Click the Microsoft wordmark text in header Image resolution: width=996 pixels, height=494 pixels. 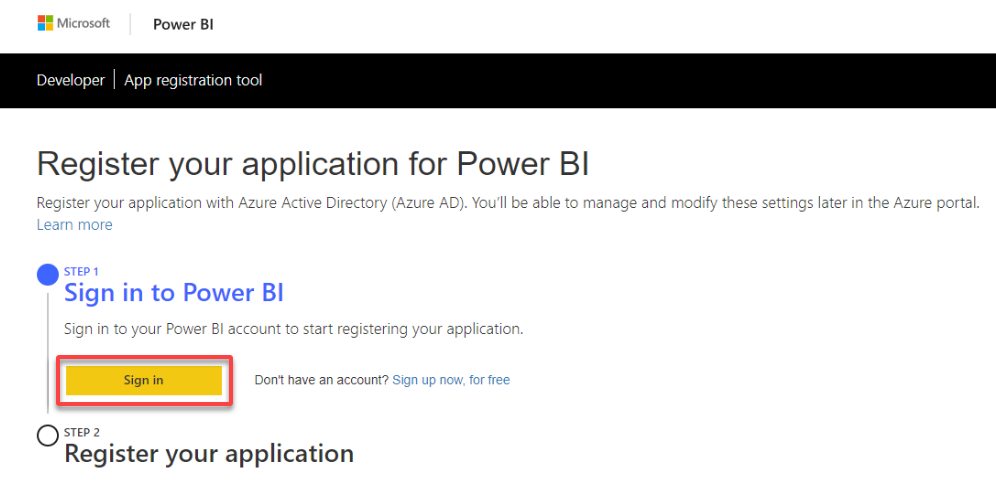(x=83, y=23)
